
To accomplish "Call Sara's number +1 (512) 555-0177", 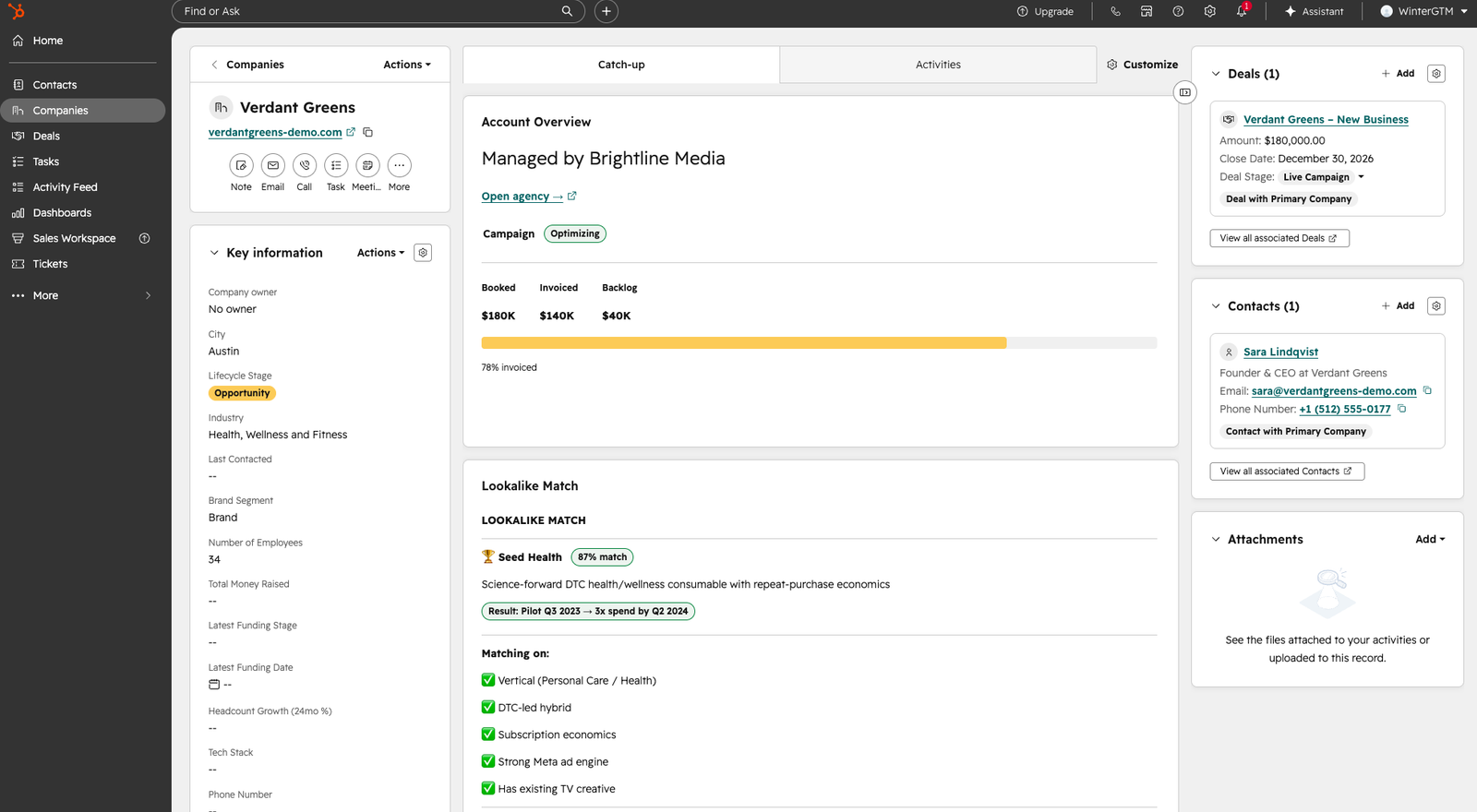I will pyautogui.click(x=1344, y=409).
